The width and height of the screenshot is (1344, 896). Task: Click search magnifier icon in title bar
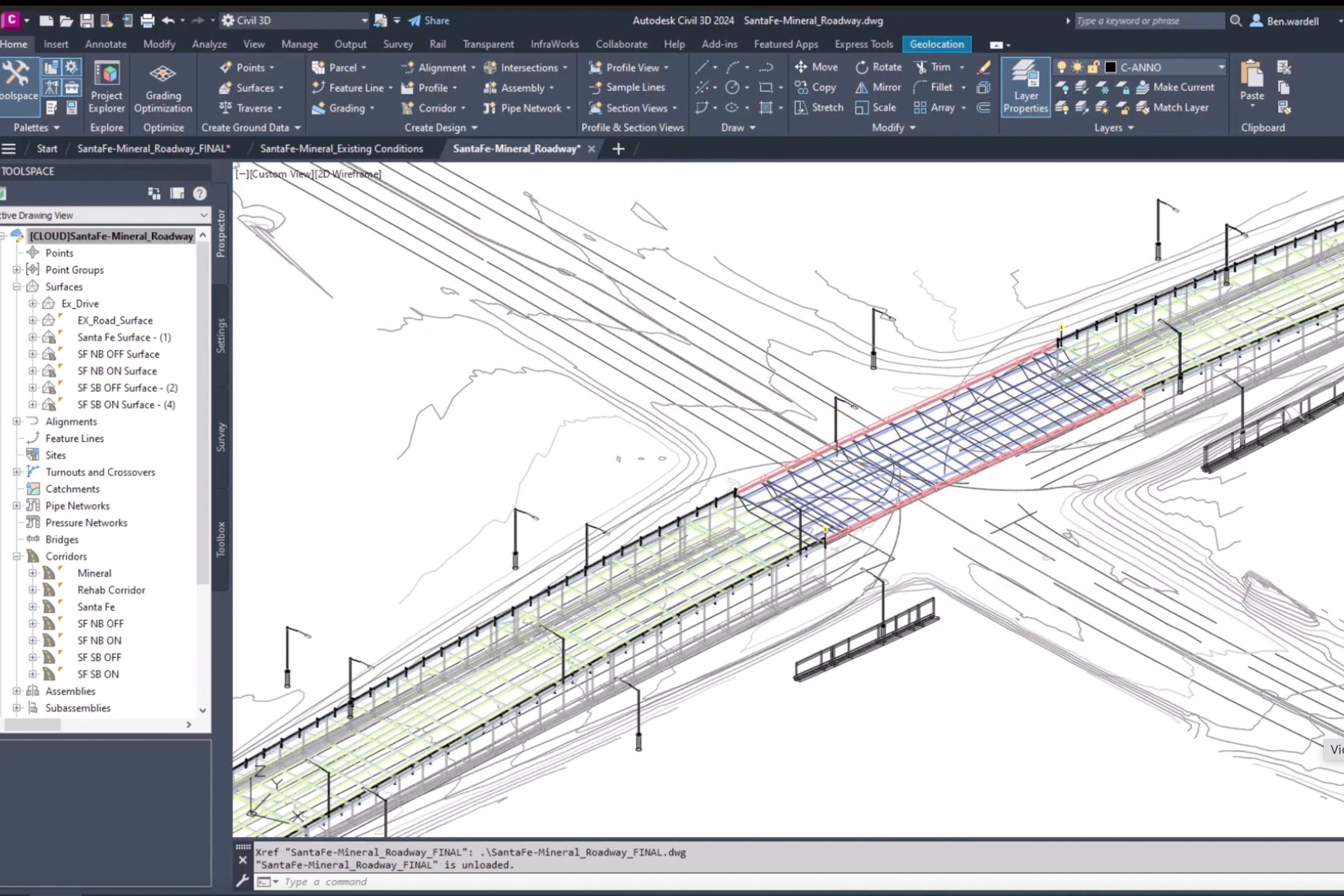1236,21
